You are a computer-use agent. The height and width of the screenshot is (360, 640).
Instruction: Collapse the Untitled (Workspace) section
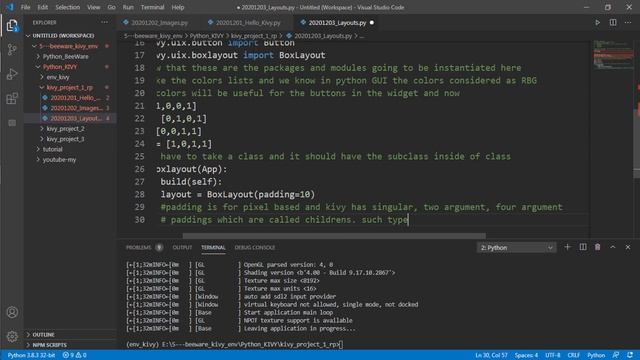pyautogui.click(x=70, y=36)
